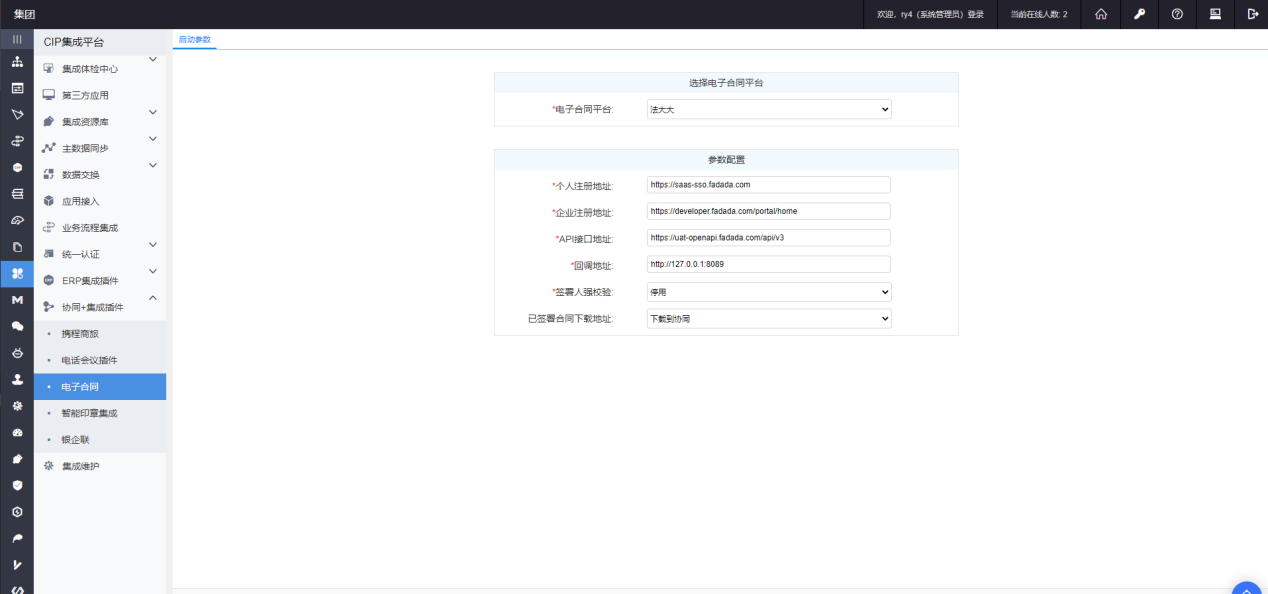Click the blue floating button at bottom right
Viewport: 1268px width, 594px height.
1247,588
